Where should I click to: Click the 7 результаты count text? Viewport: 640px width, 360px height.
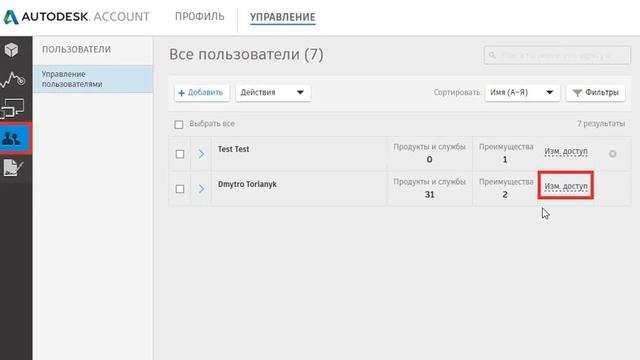(x=601, y=124)
